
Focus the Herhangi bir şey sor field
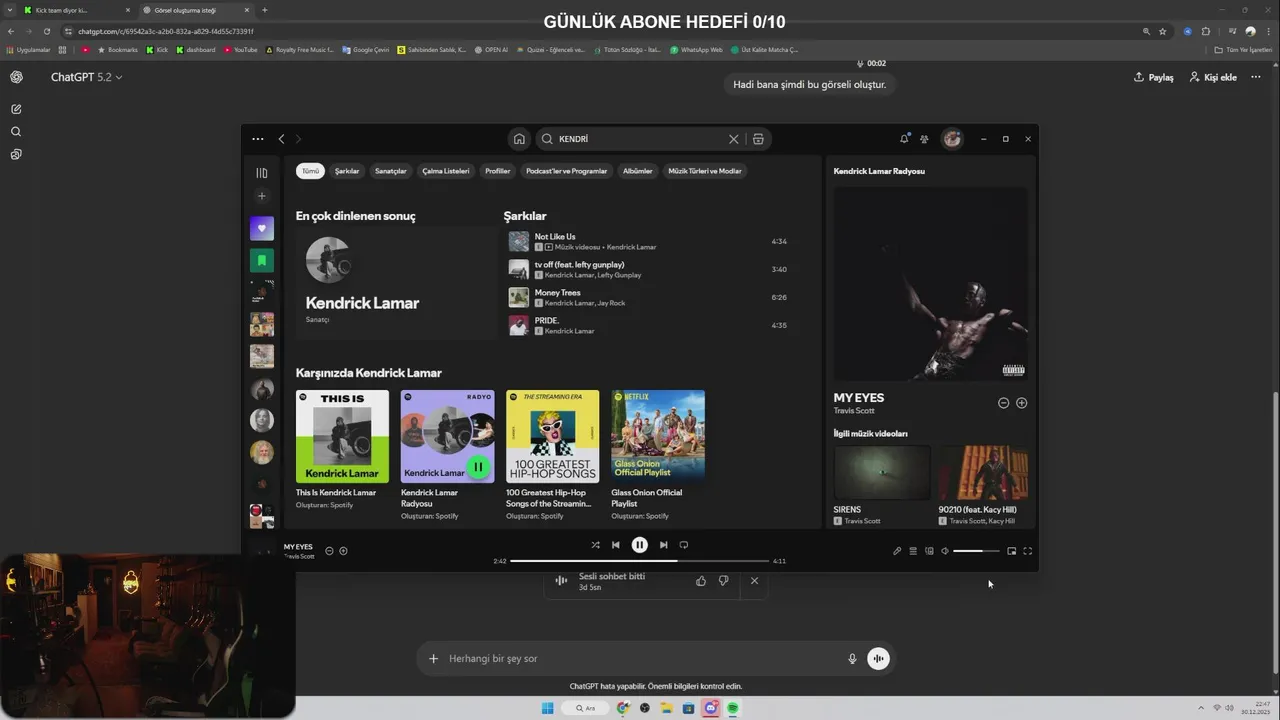(640, 659)
